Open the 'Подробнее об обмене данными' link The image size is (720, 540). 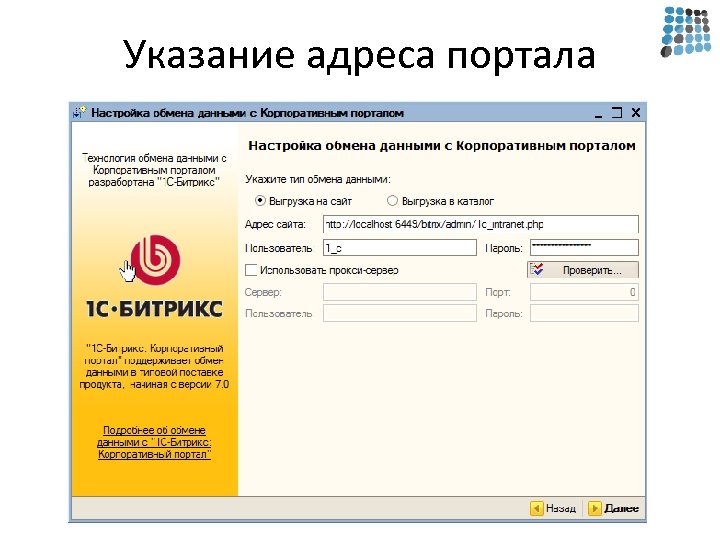(154, 442)
